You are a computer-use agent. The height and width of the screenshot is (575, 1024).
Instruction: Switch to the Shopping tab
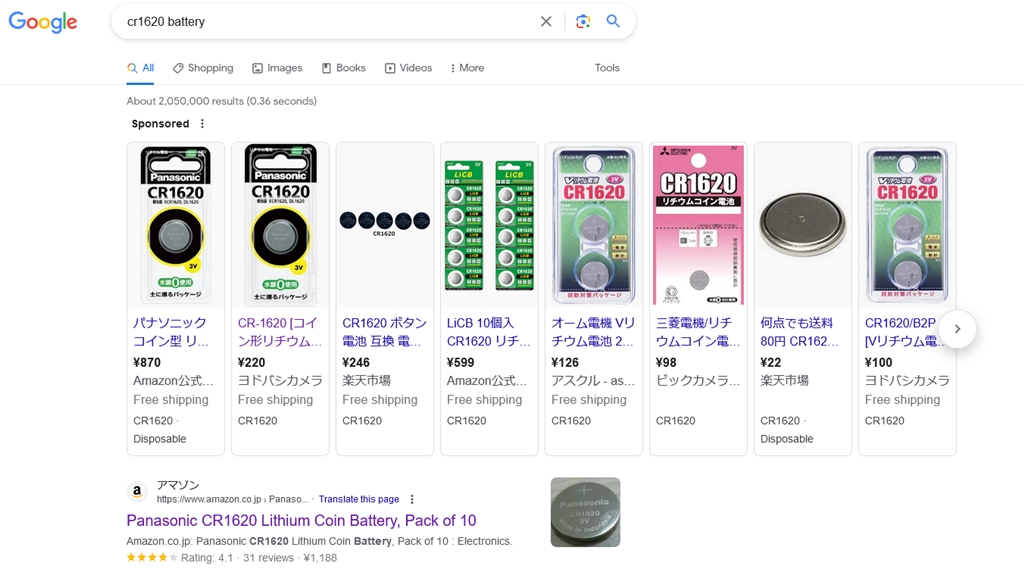tap(203, 68)
